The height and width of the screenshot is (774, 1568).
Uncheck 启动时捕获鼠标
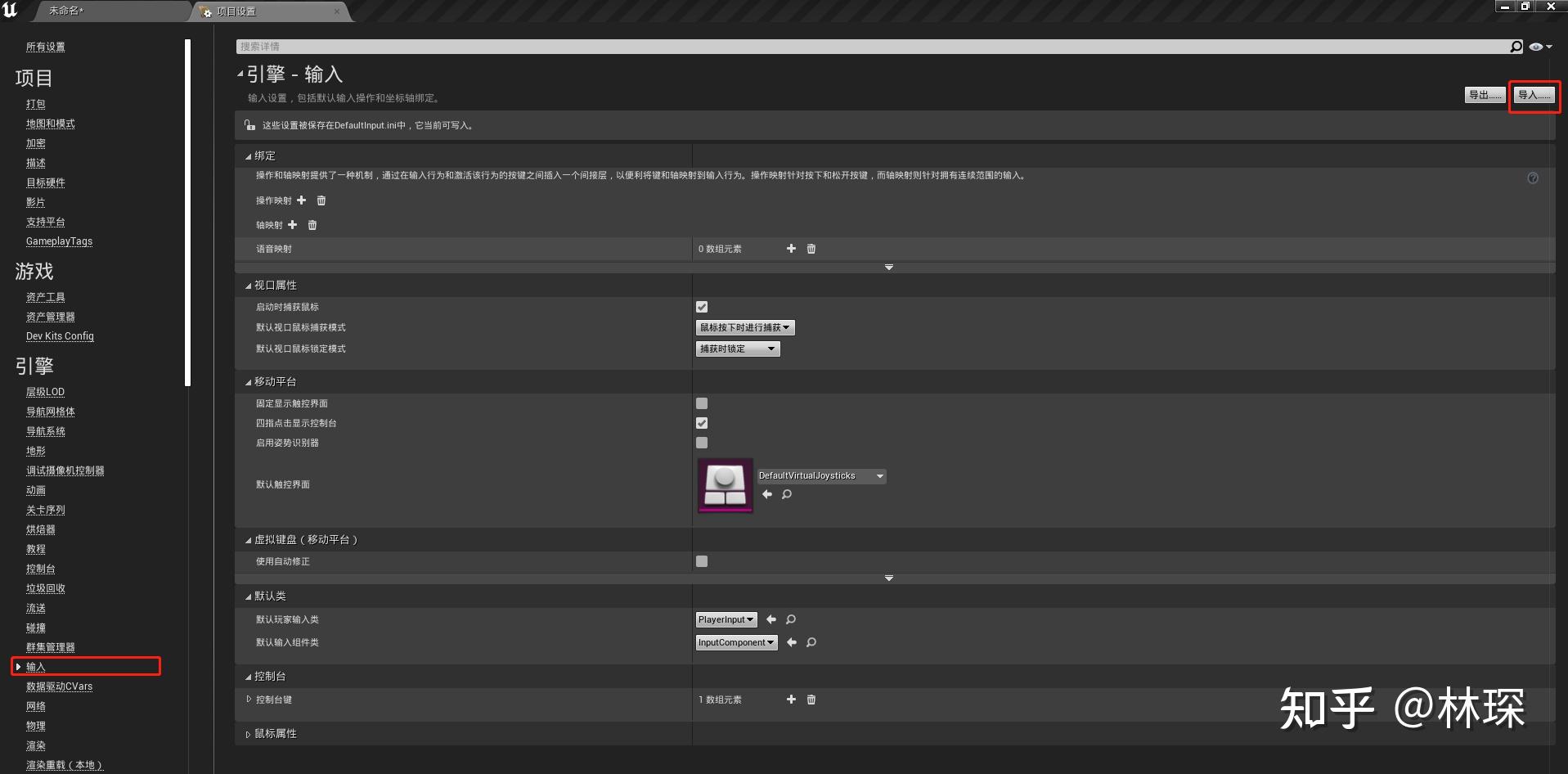click(701, 307)
